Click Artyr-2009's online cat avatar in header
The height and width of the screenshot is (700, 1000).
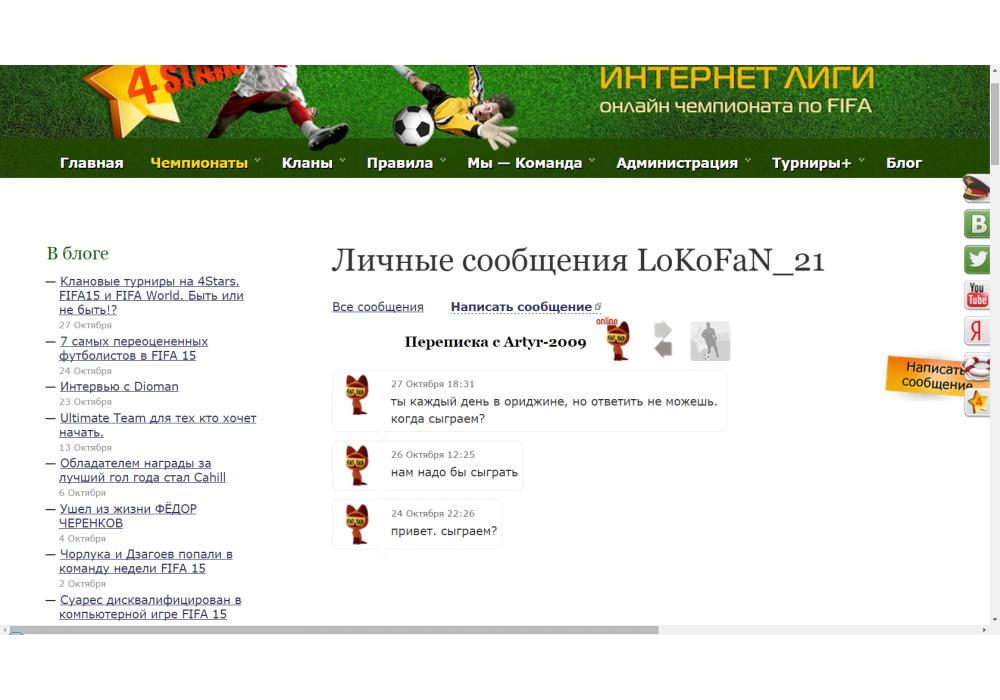617,340
